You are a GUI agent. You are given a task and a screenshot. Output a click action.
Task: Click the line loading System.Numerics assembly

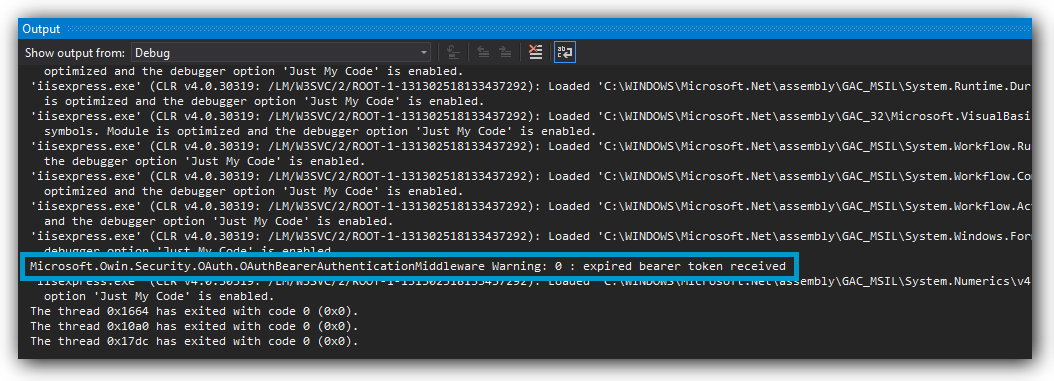(531, 281)
